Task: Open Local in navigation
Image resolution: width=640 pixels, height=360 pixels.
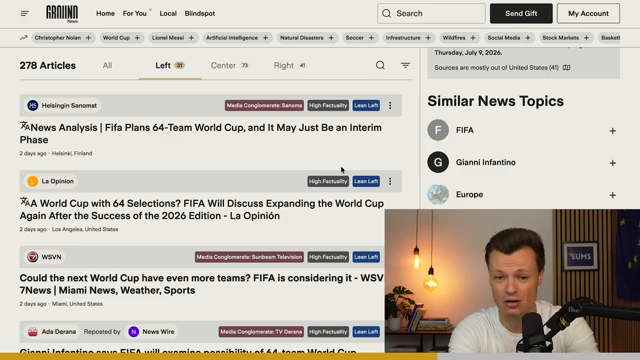Action: click(168, 13)
